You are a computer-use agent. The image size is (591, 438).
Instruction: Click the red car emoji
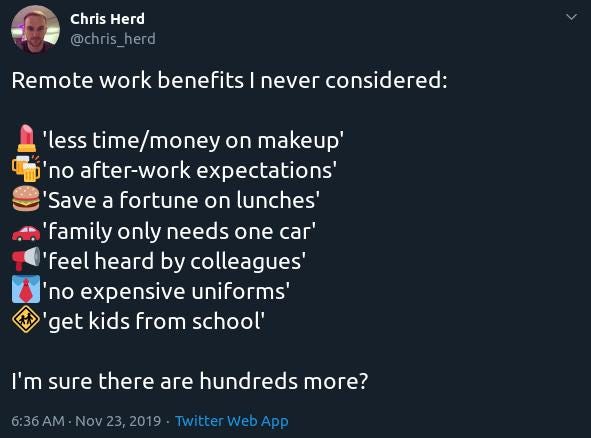[x=26, y=232]
